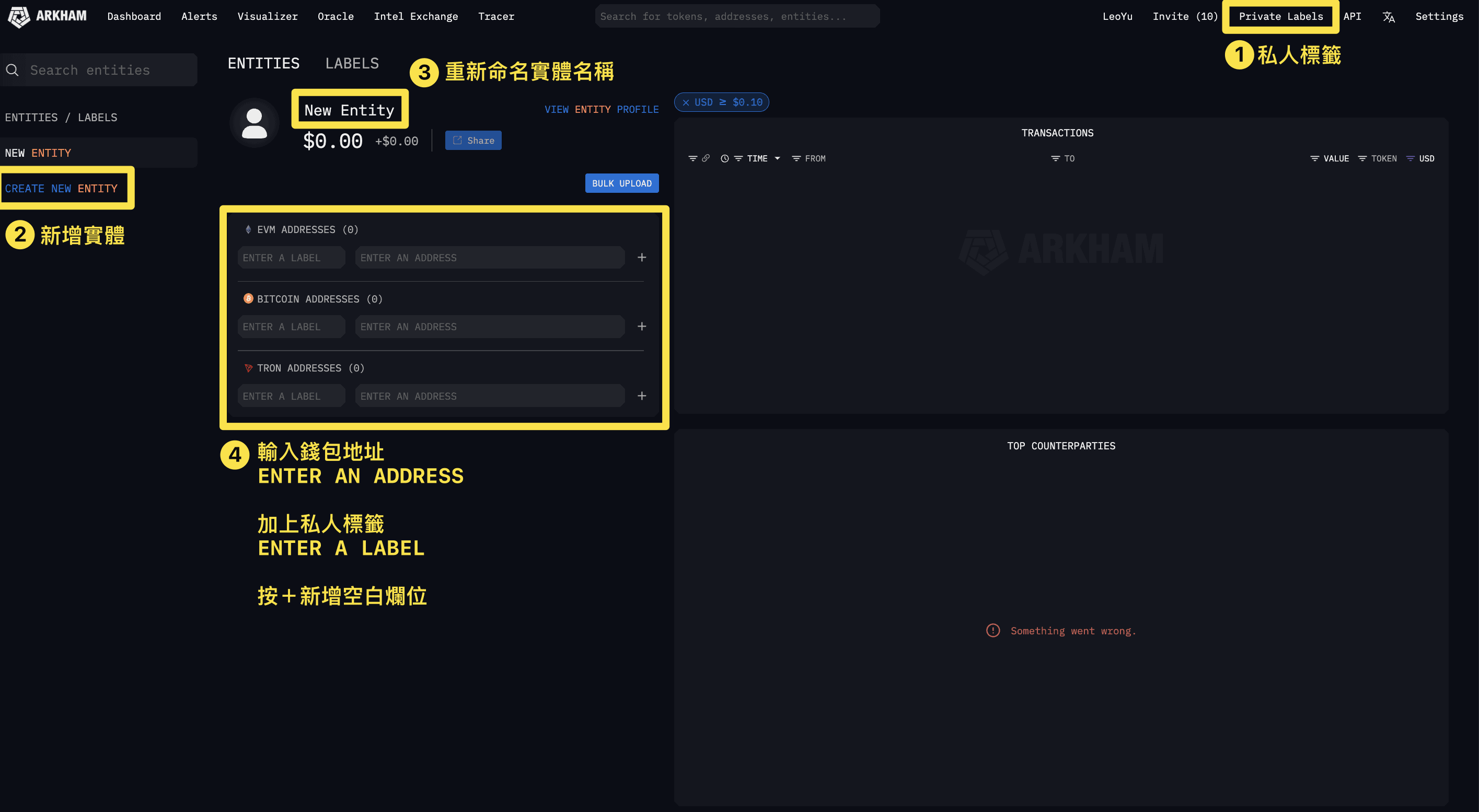Image resolution: width=1479 pixels, height=812 pixels.
Task: Click the ENTITIES / LABELS sidebar heading
Action: point(61,117)
